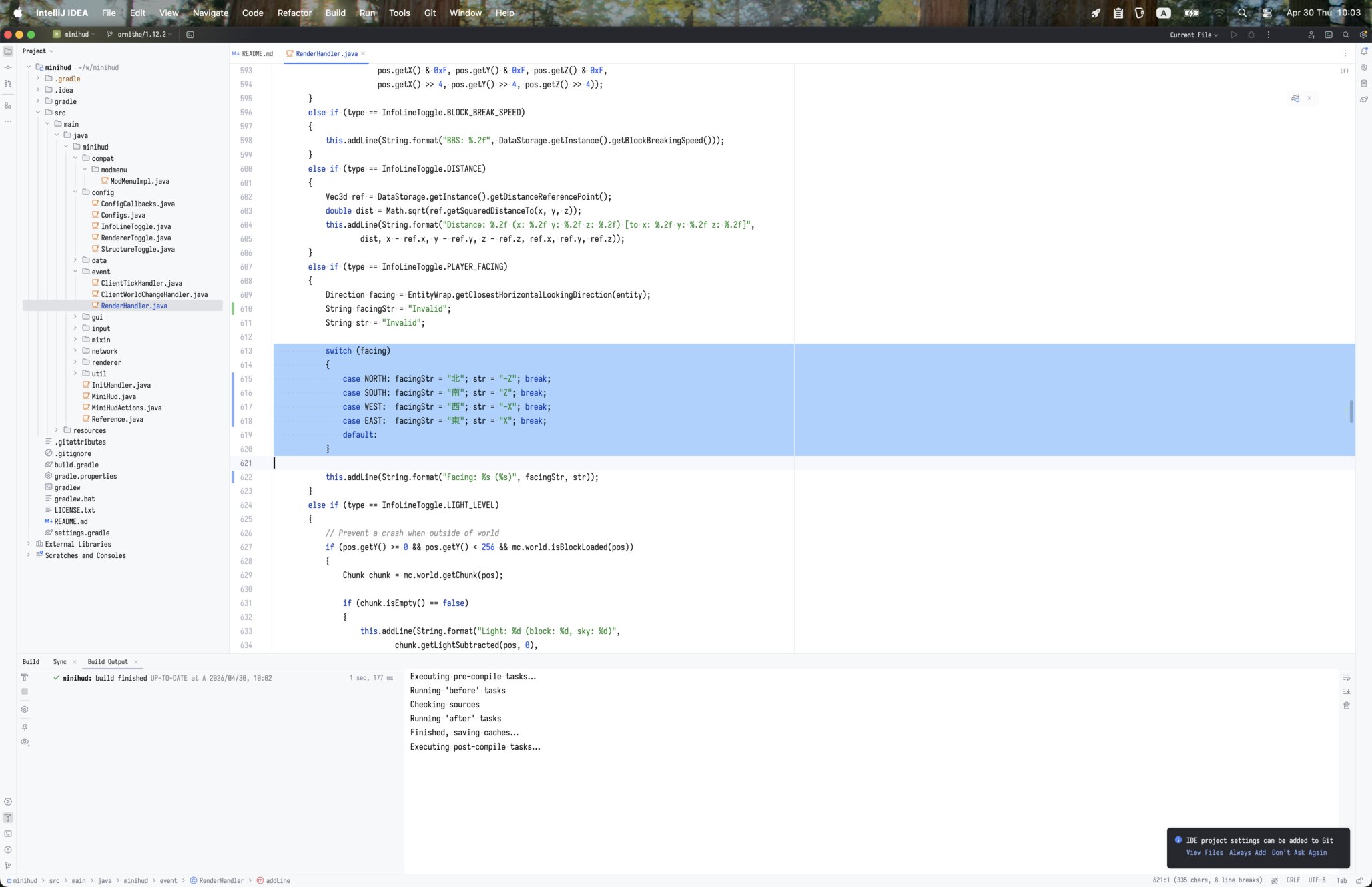Open macOS Spotlight search in menu bar
The image size is (1372, 887).
coord(1242,13)
